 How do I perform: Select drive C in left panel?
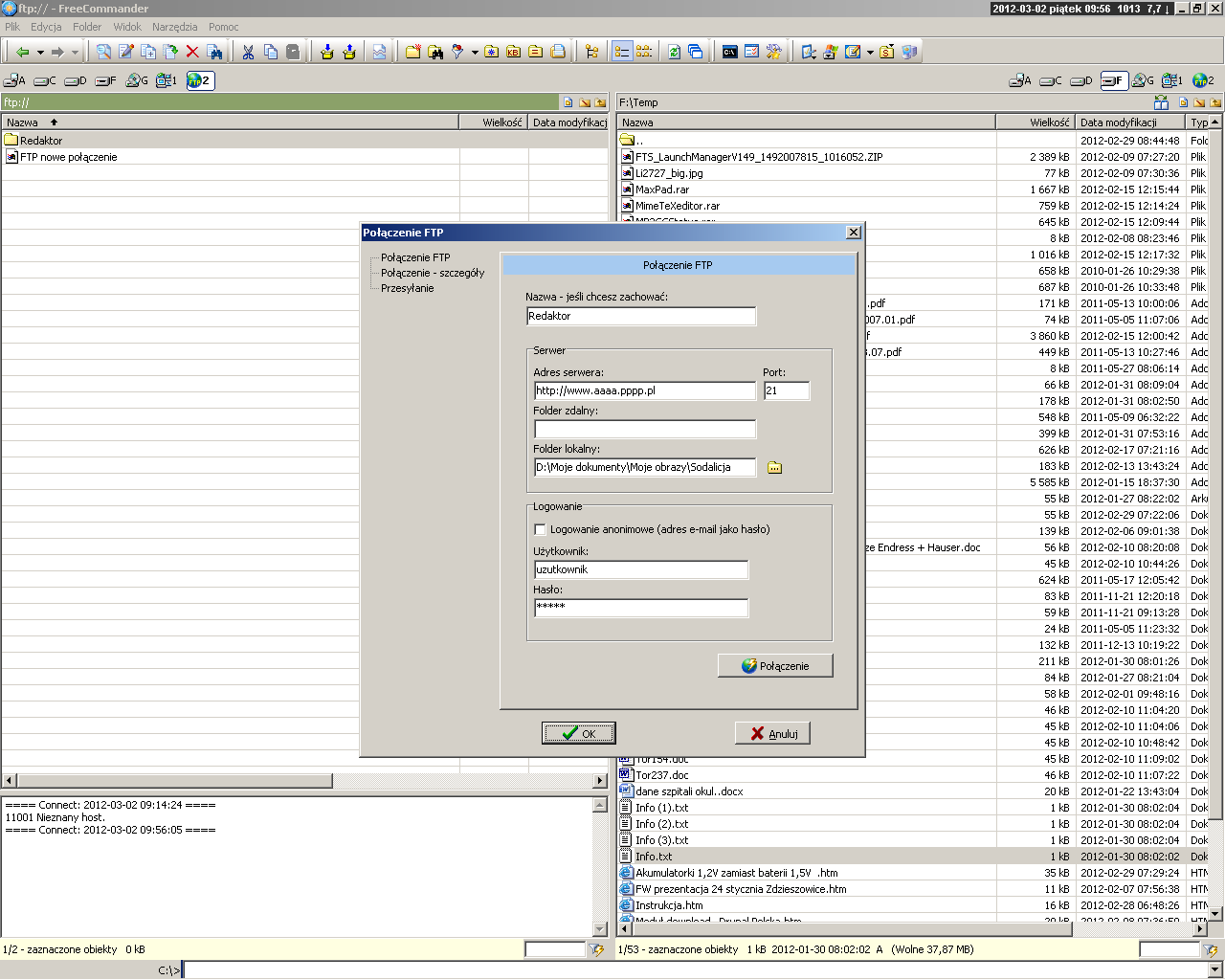(x=45, y=80)
